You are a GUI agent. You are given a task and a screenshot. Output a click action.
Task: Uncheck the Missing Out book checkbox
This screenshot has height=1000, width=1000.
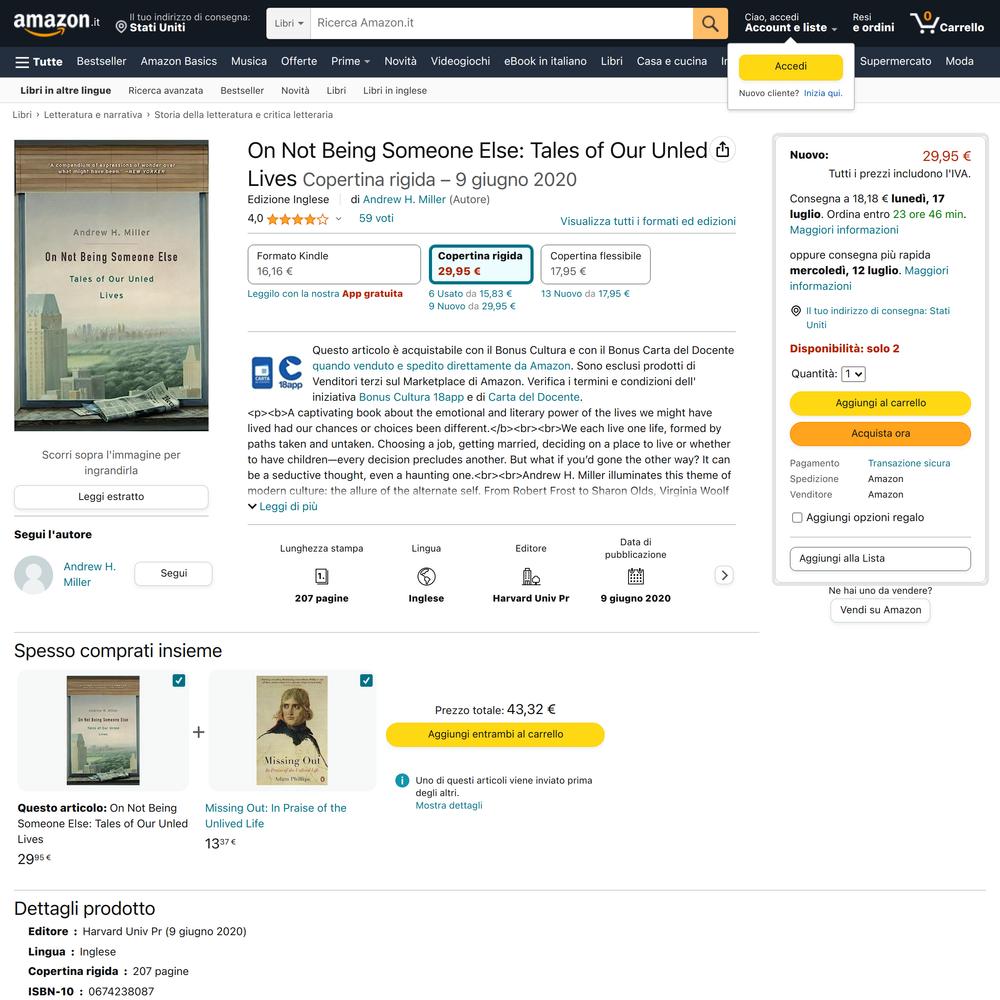[x=366, y=680]
